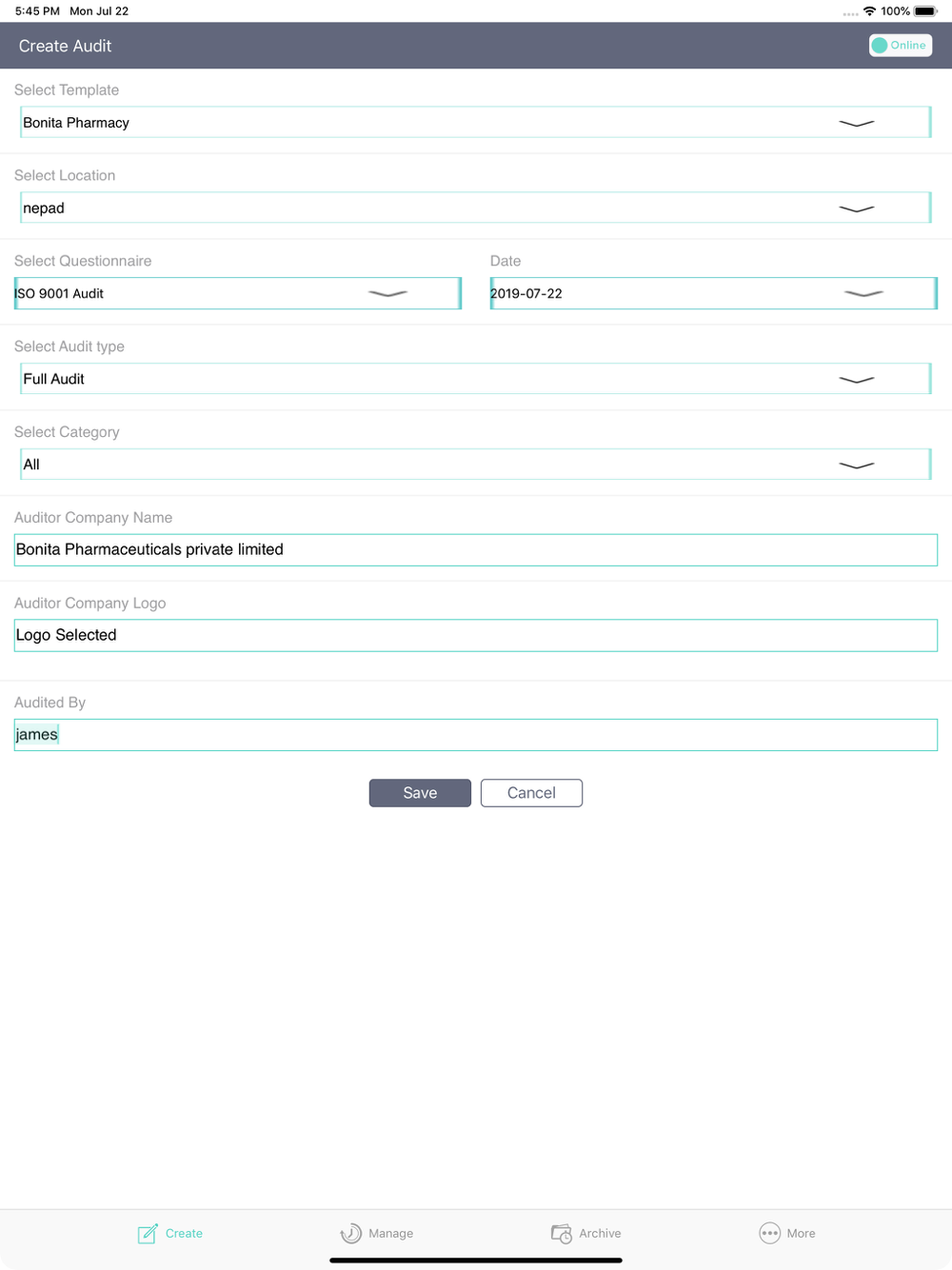Check the Wi-Fi status icon

[x=869, y=11]
